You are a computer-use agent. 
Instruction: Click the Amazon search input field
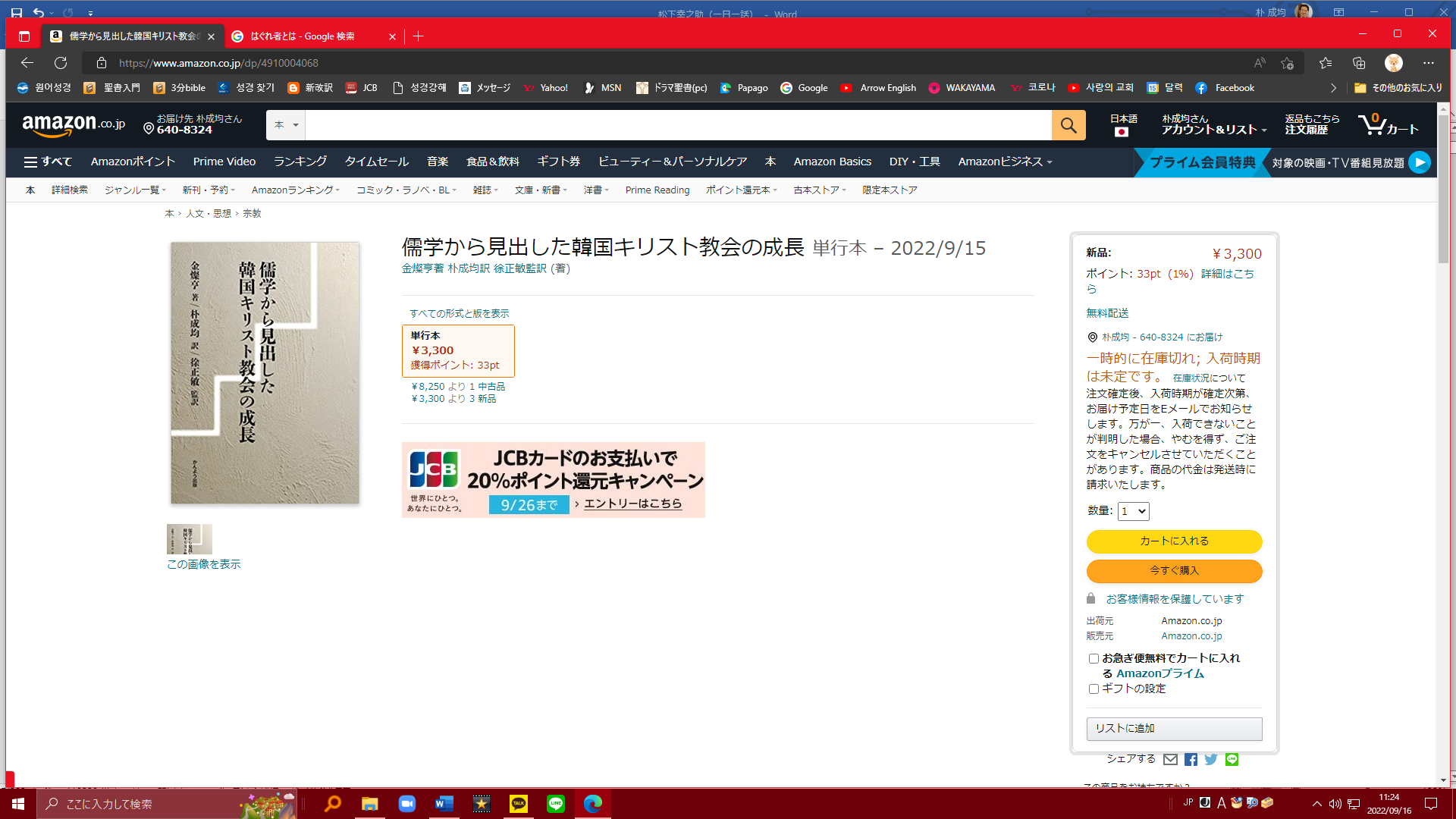[x=678, y=125]
